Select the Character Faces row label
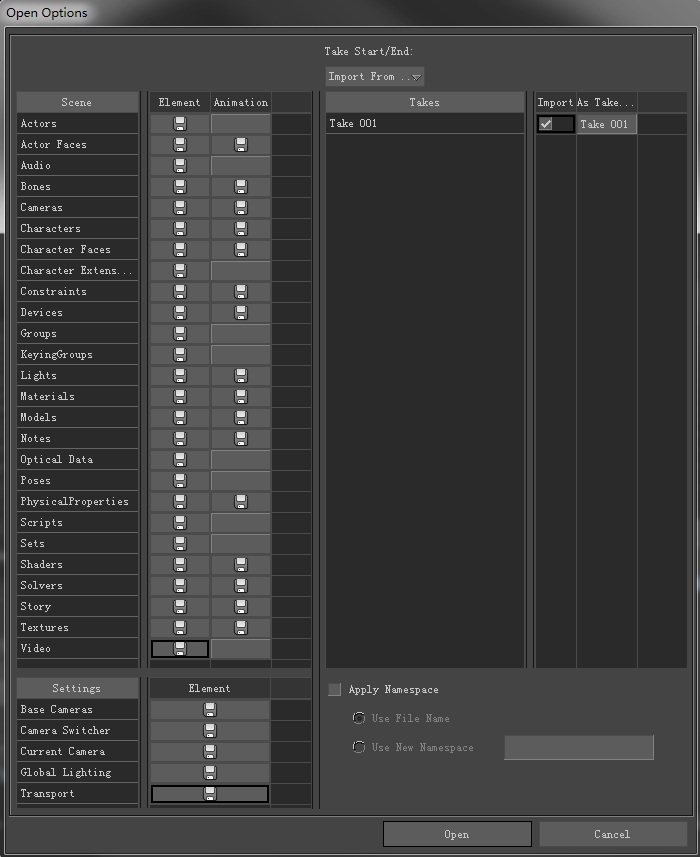Screen dimensions: 700x857 pos(77,250)
